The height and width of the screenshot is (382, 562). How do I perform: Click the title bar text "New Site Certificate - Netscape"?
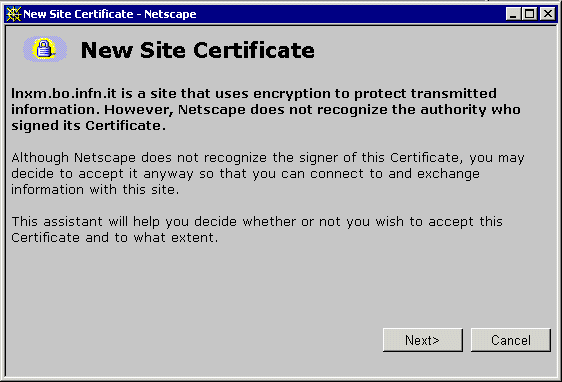pos(110,14)
